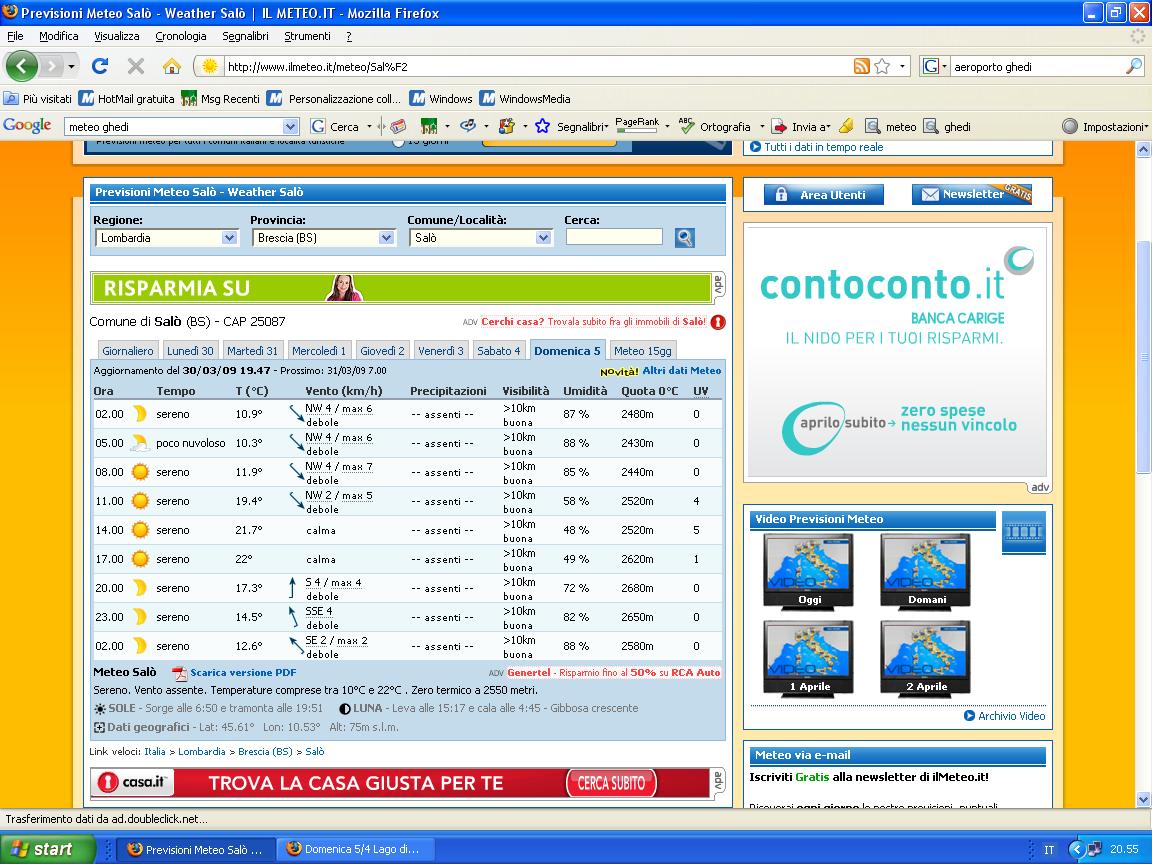Open the Windows bookmark
Screen dimensions: 1152x864
[x=442, y=98]
